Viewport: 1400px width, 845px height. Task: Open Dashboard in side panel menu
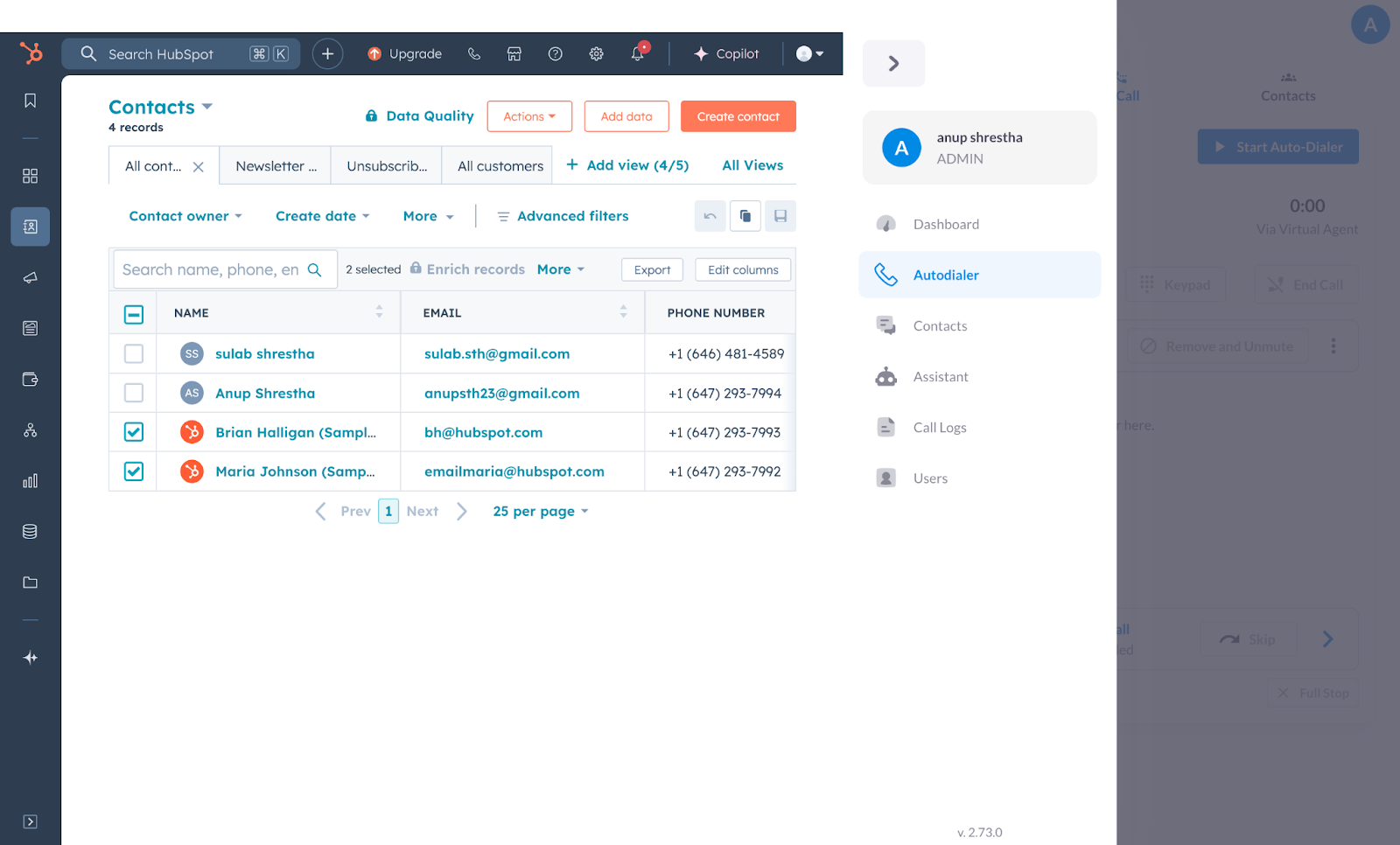(x=980, y=224)
